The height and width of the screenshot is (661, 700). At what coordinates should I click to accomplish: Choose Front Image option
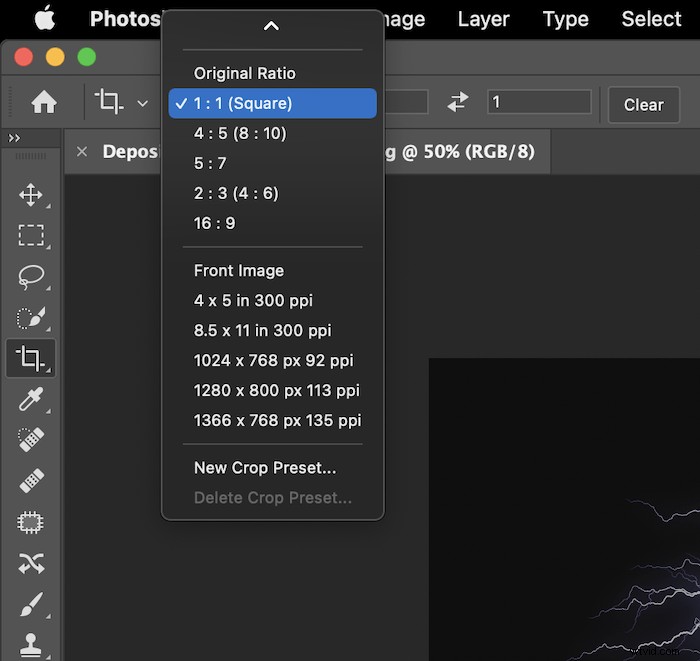coord(272,270)
